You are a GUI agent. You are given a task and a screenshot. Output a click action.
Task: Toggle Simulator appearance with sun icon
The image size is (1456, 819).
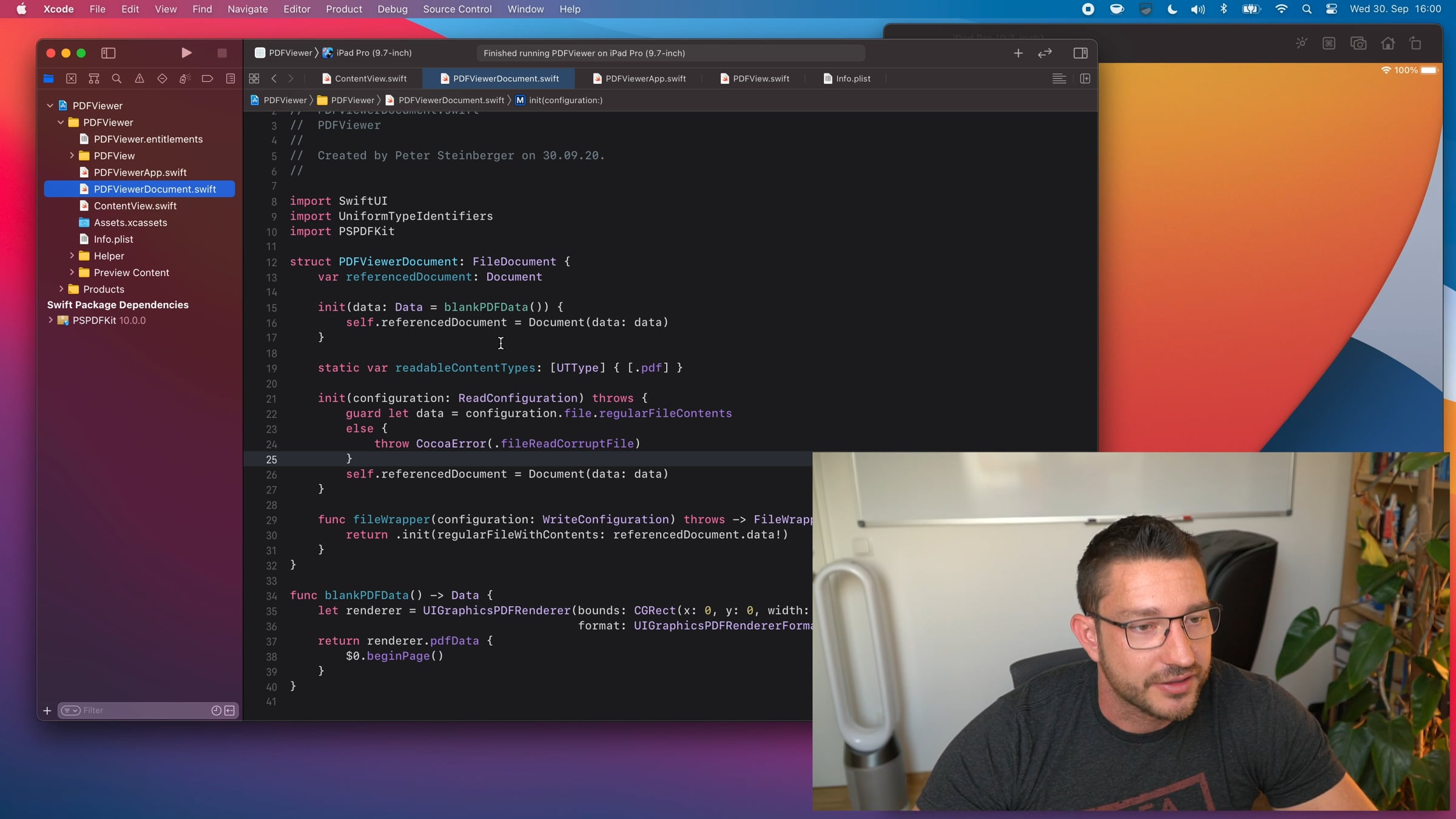pyautogui.click(x=1301, y=43)
